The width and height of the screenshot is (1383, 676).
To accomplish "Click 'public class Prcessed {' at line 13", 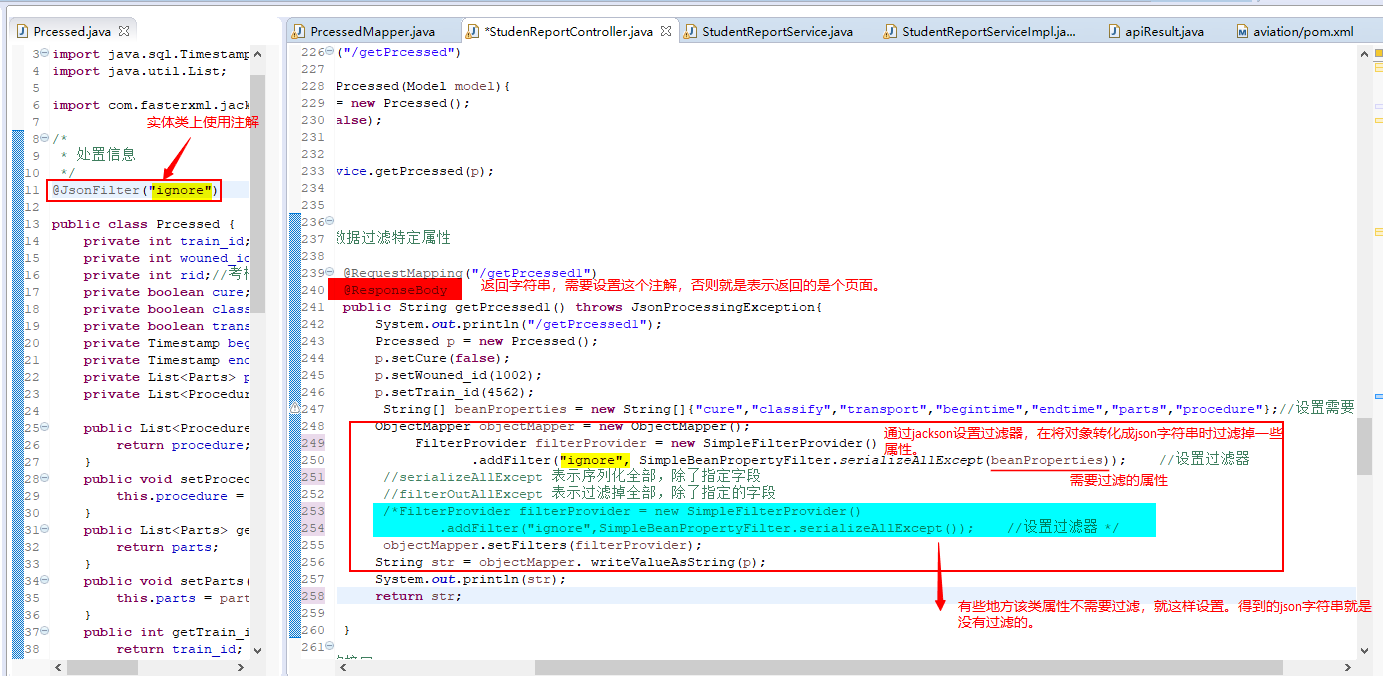I will coord(143,224).
